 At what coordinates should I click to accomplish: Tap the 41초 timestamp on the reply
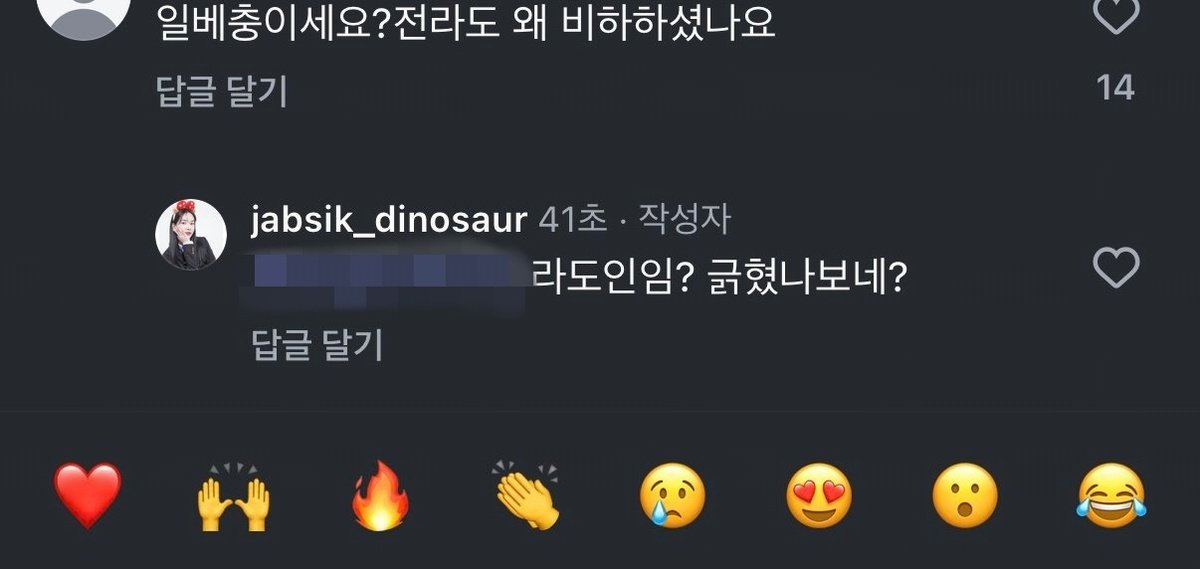point(573,221)
